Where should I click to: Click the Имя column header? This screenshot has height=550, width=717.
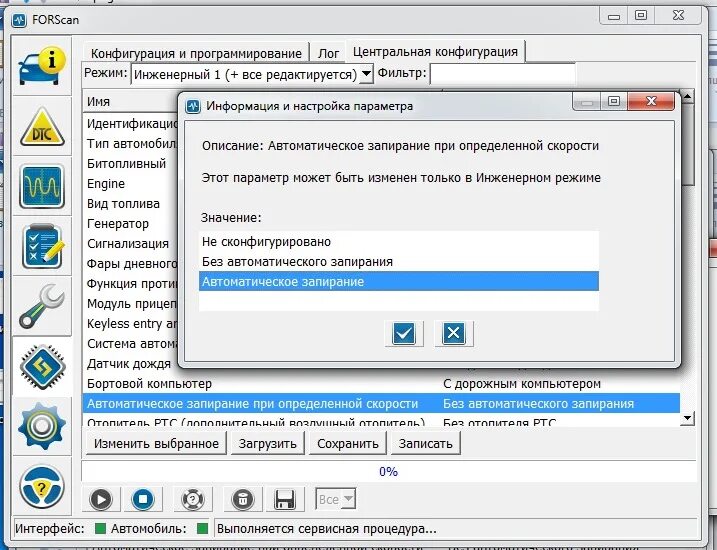130,101
